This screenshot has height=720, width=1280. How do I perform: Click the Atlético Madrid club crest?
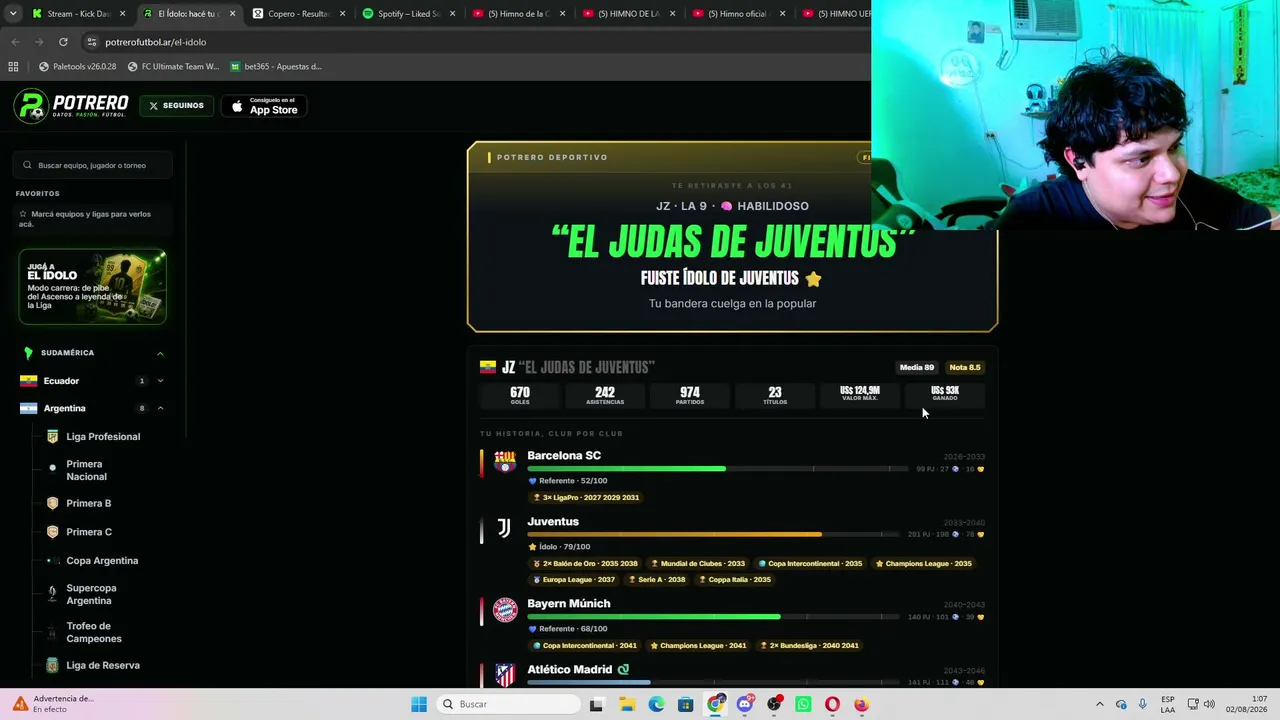(505, 676)
